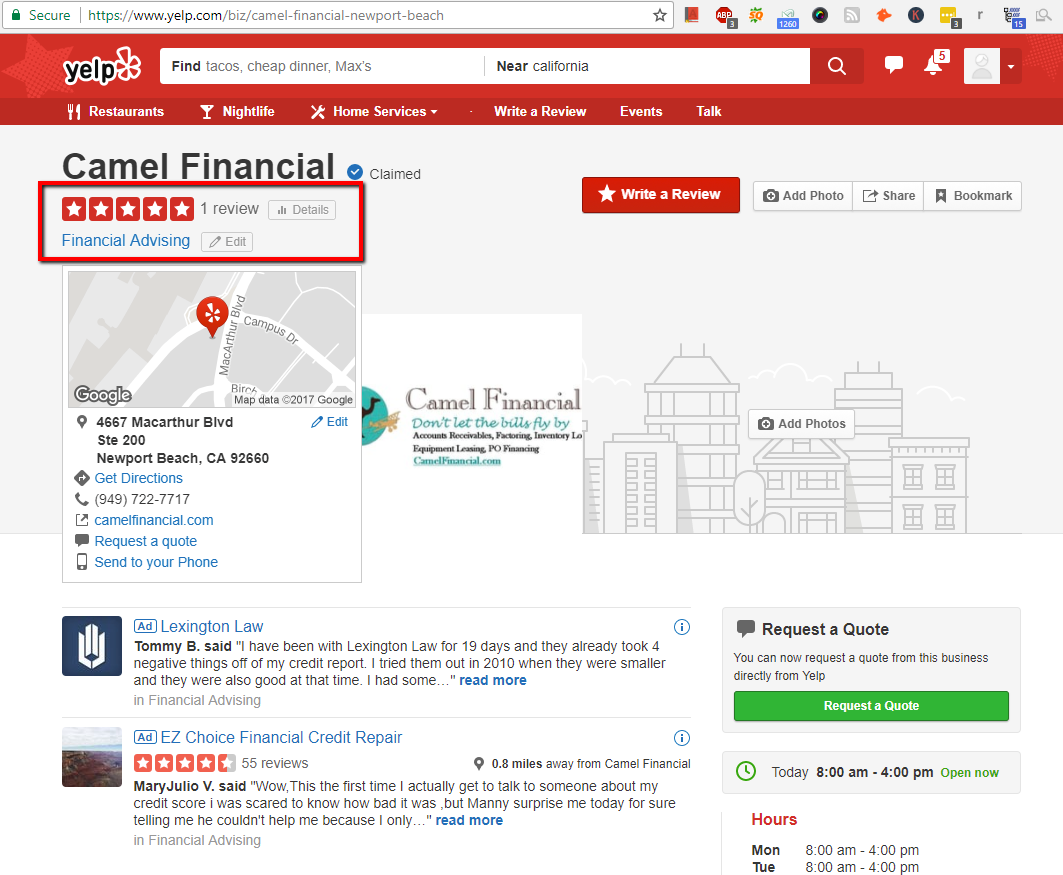Image resolution: width=1063 pixels, height=875 pixels.
Task: Click the green Request a Quote button
Action: 871,706
